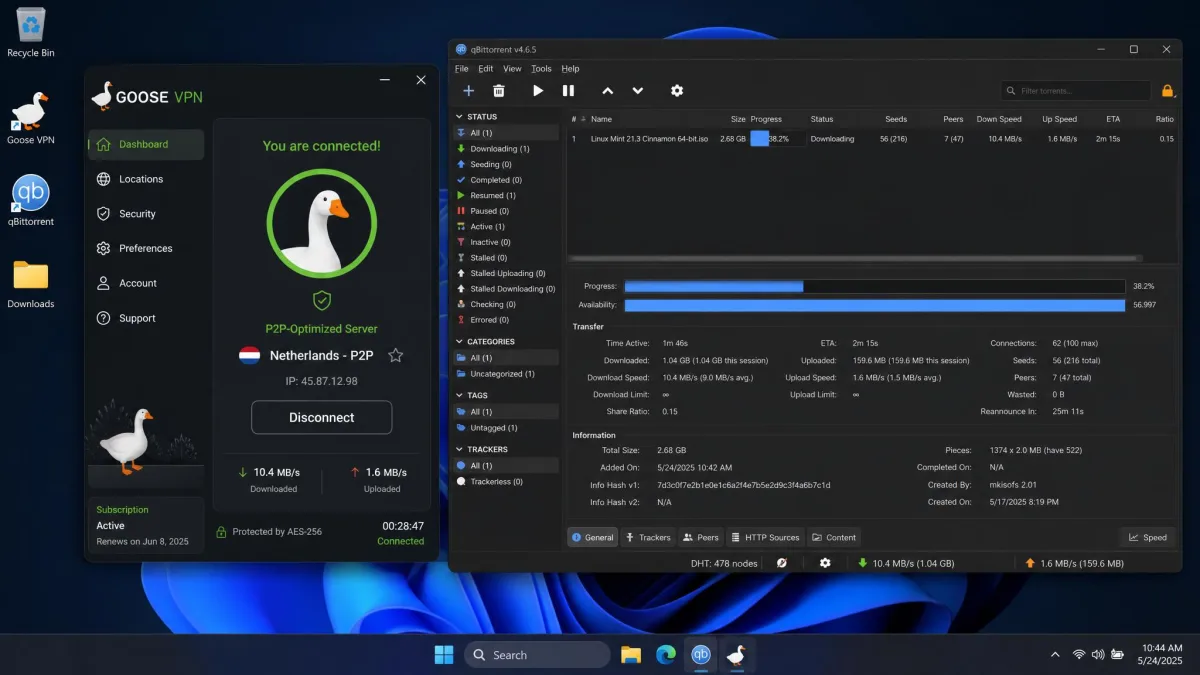The width and height of the screenshot is (1200, 675).
Task: Click the Goose VPN taskbar icon
Action: point(736,655)
